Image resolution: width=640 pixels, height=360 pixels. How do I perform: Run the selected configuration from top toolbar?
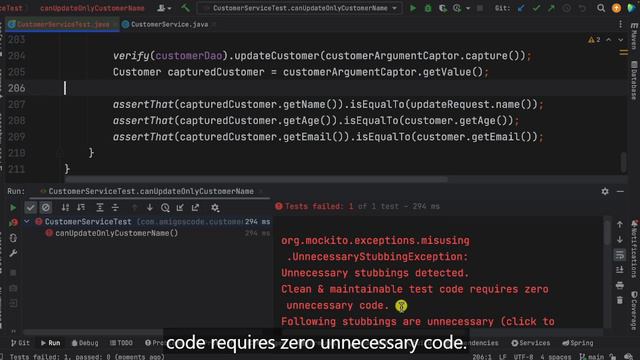(x=413, y=8)
